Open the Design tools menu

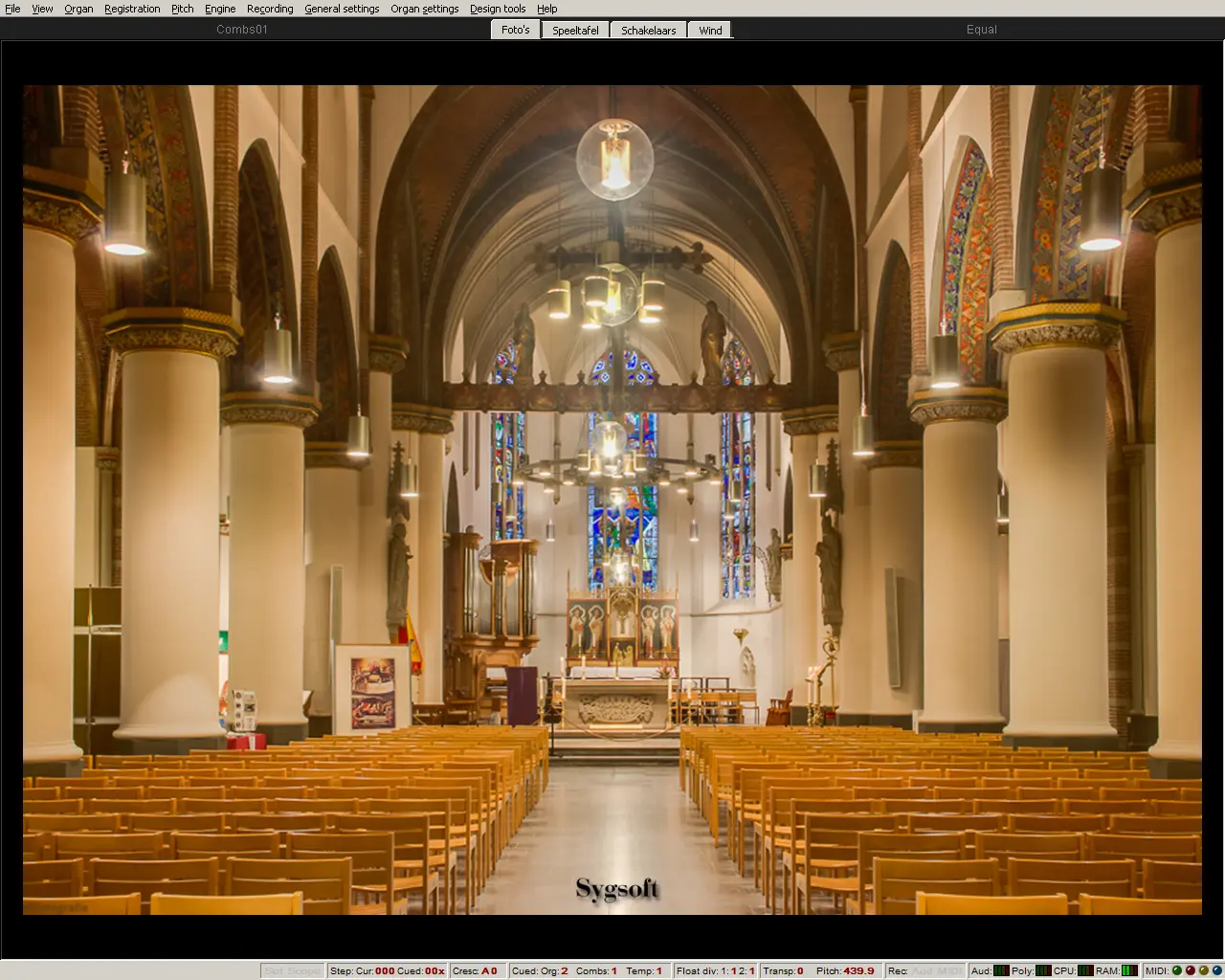tap(497, 9)
